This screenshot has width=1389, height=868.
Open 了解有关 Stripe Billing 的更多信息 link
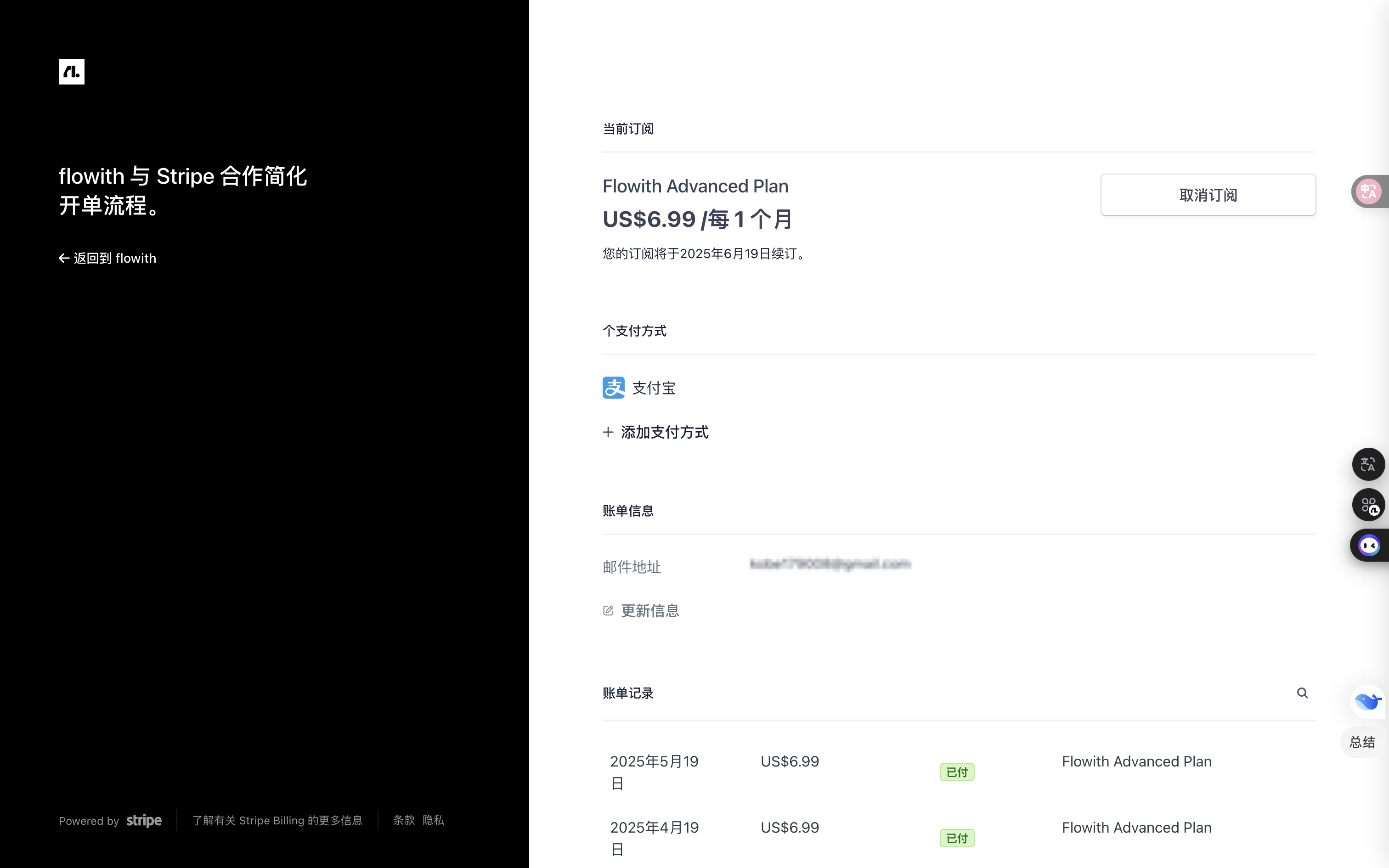coord(277,820)
